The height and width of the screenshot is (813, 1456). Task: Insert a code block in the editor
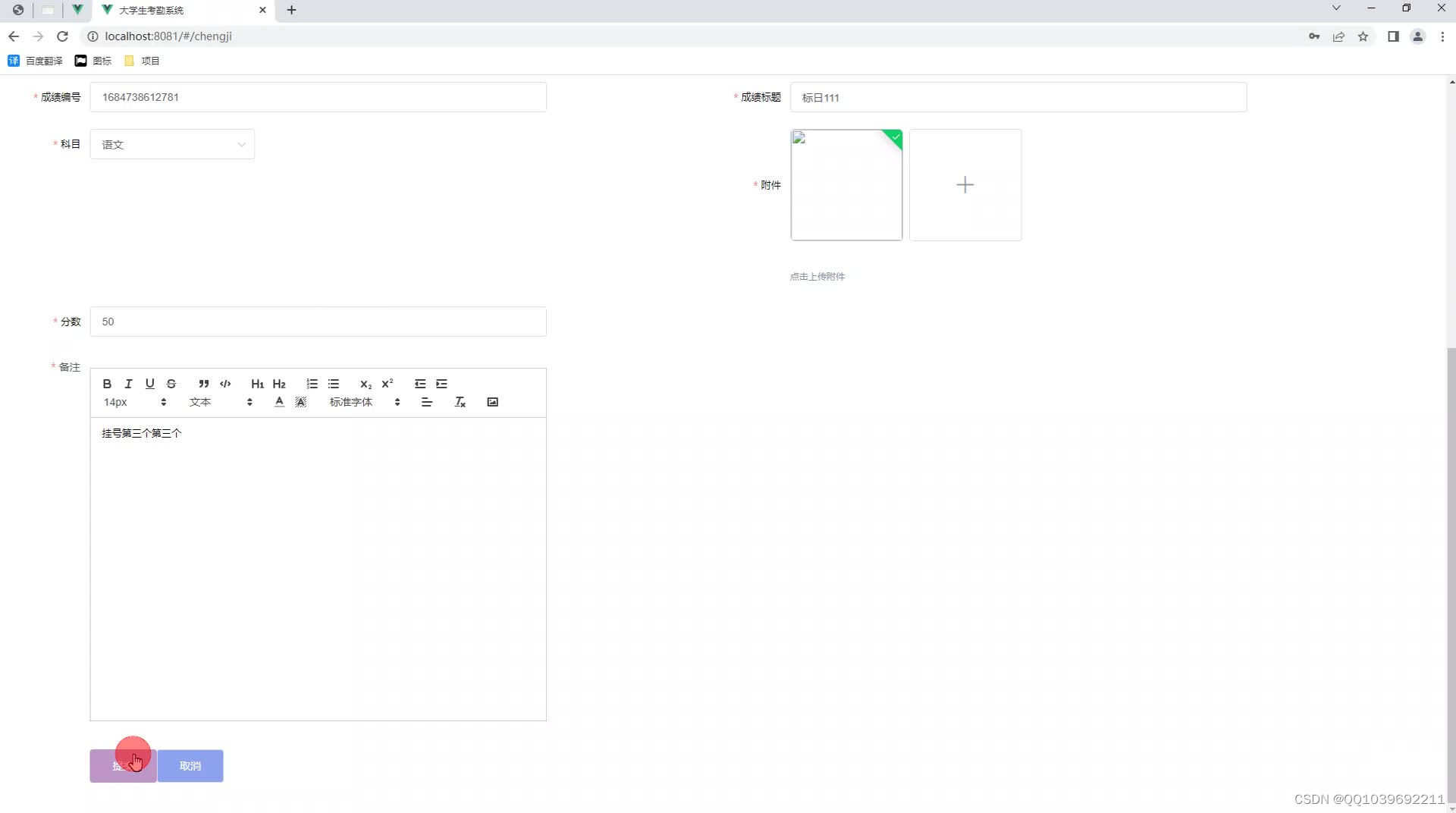click(225, 384)
